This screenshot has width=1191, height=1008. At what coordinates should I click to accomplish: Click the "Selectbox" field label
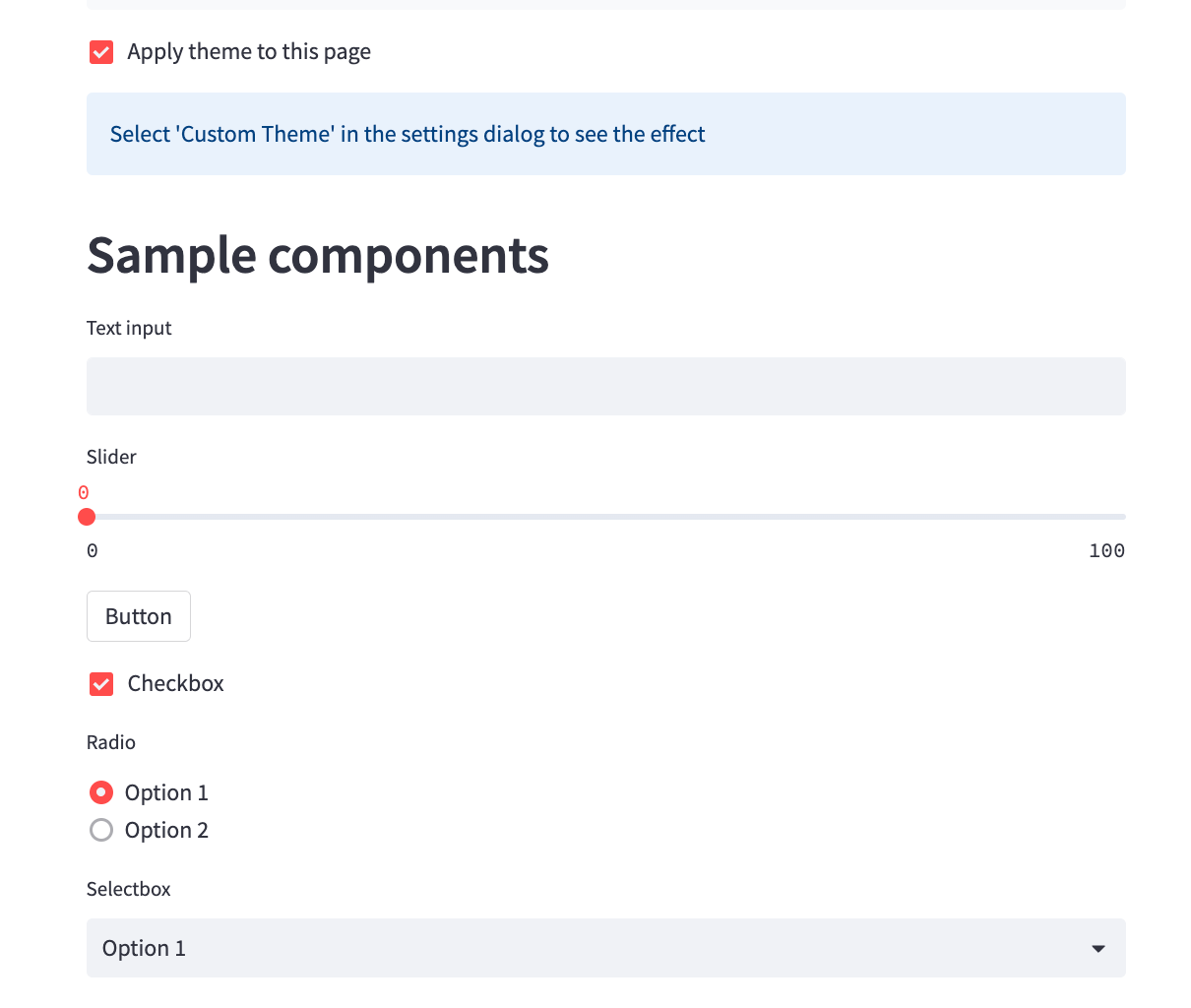pos(129,889)
